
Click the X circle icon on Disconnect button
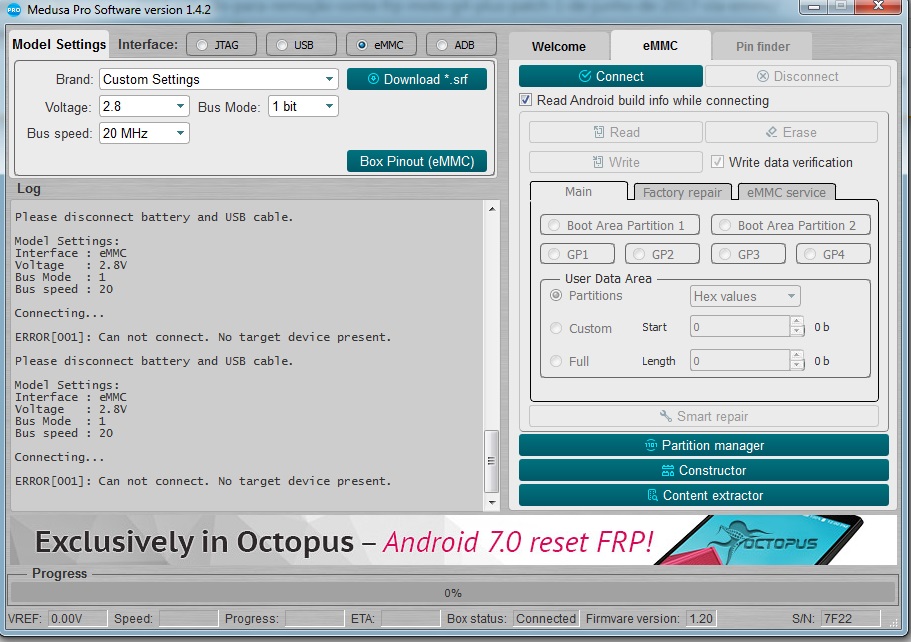(x=763, y=76)
